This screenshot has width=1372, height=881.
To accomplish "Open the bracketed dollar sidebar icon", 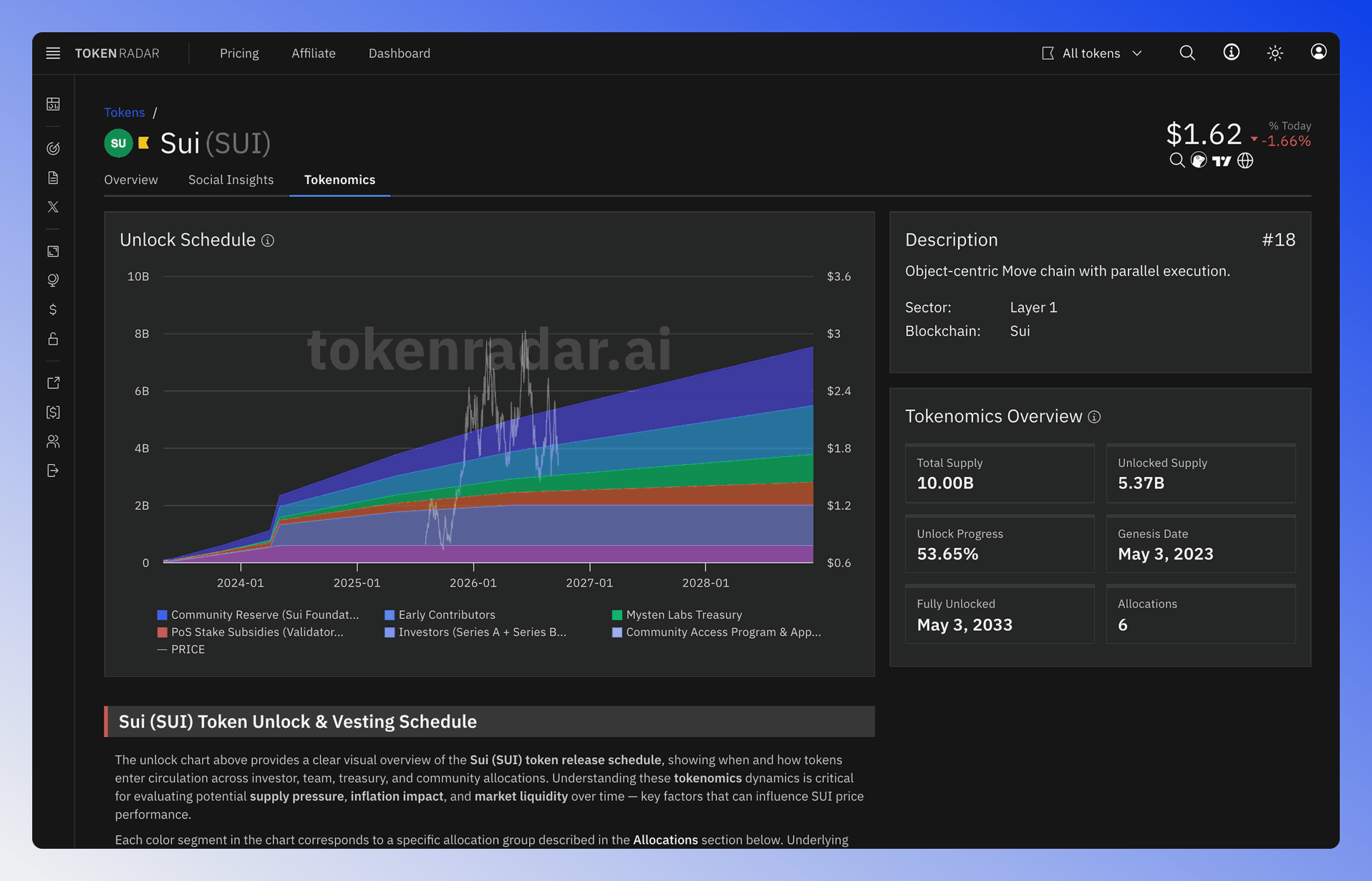I will pos(53,412).
